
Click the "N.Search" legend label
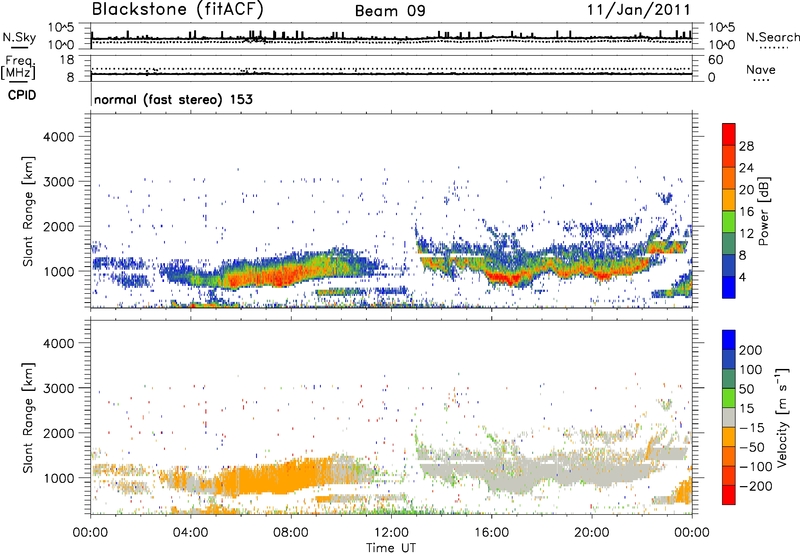coord(772,37)
